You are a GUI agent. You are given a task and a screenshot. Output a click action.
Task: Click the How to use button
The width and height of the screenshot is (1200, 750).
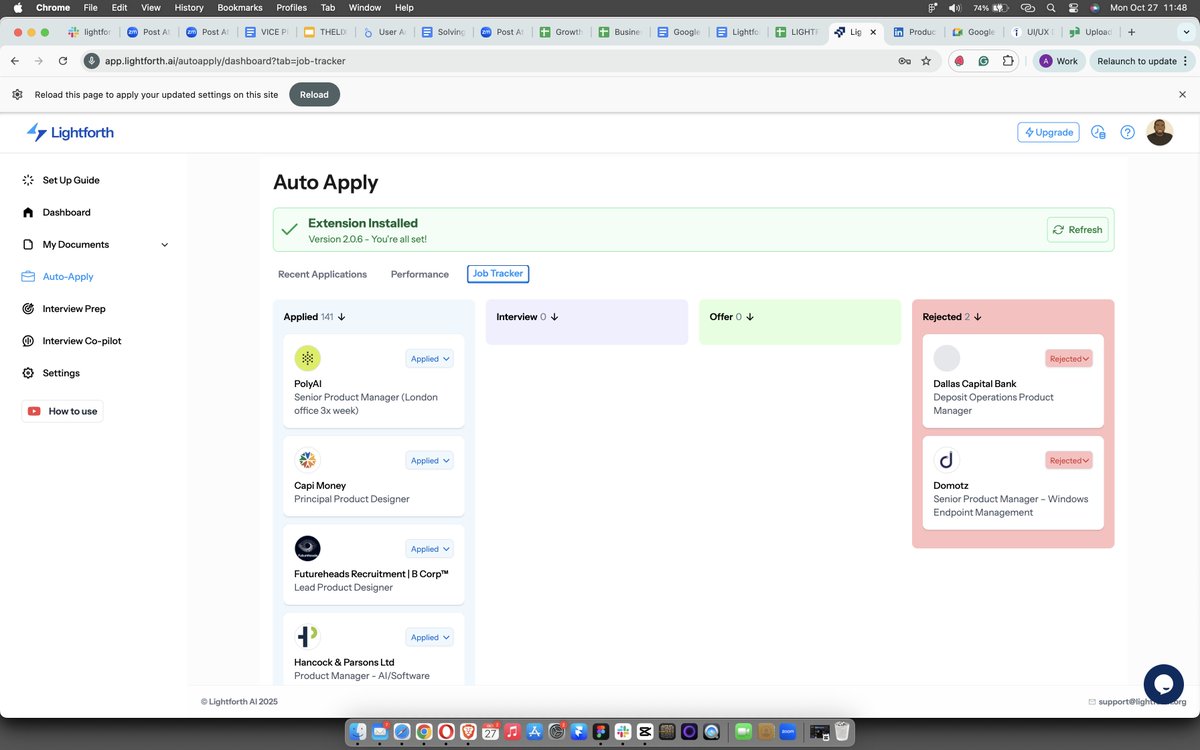point(62,411)
